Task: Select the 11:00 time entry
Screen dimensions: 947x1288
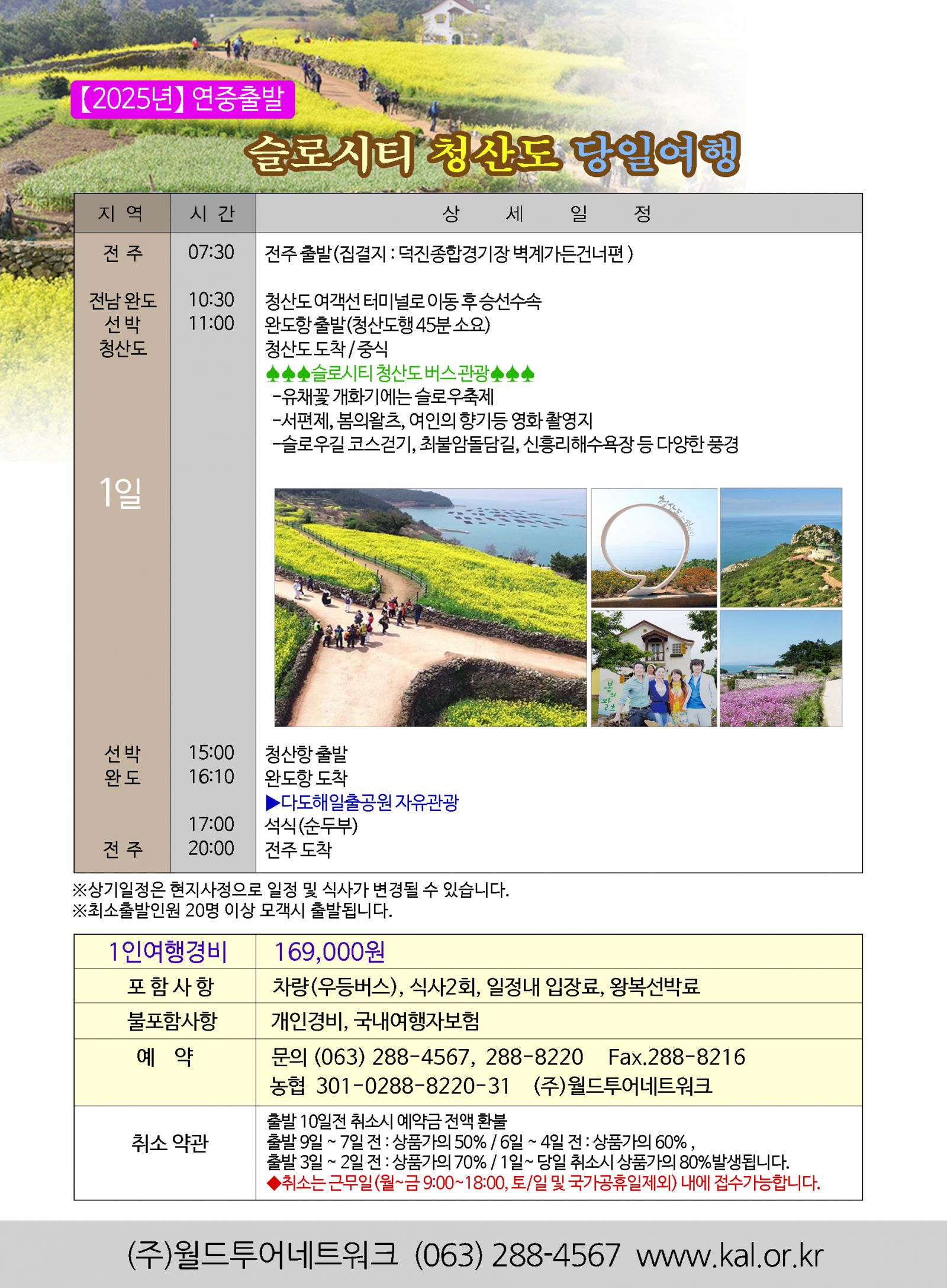Action: pyautogui.click(x=211, y=324)
